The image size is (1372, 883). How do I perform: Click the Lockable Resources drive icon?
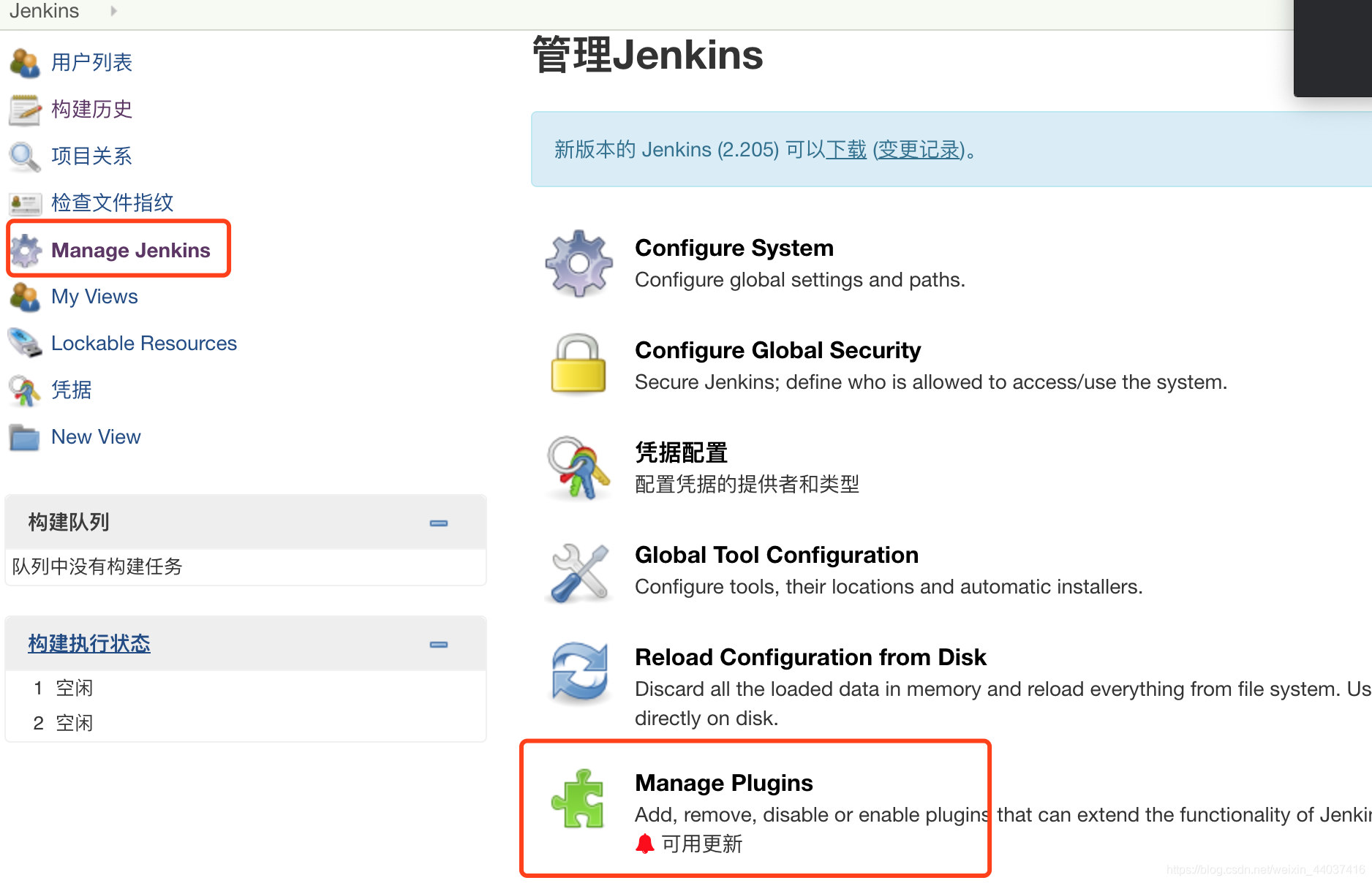[x=25, y=344]
